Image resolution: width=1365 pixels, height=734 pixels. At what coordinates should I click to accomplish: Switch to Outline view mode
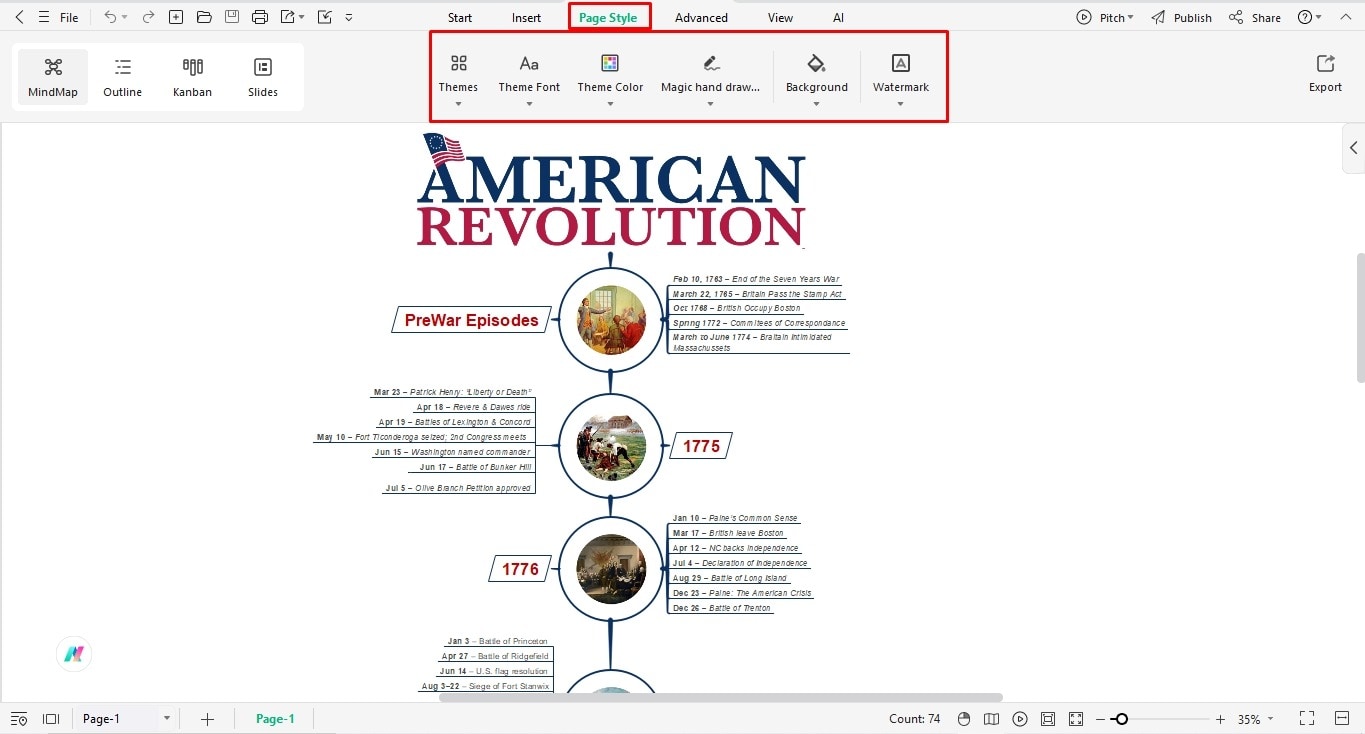click(123, 78)
